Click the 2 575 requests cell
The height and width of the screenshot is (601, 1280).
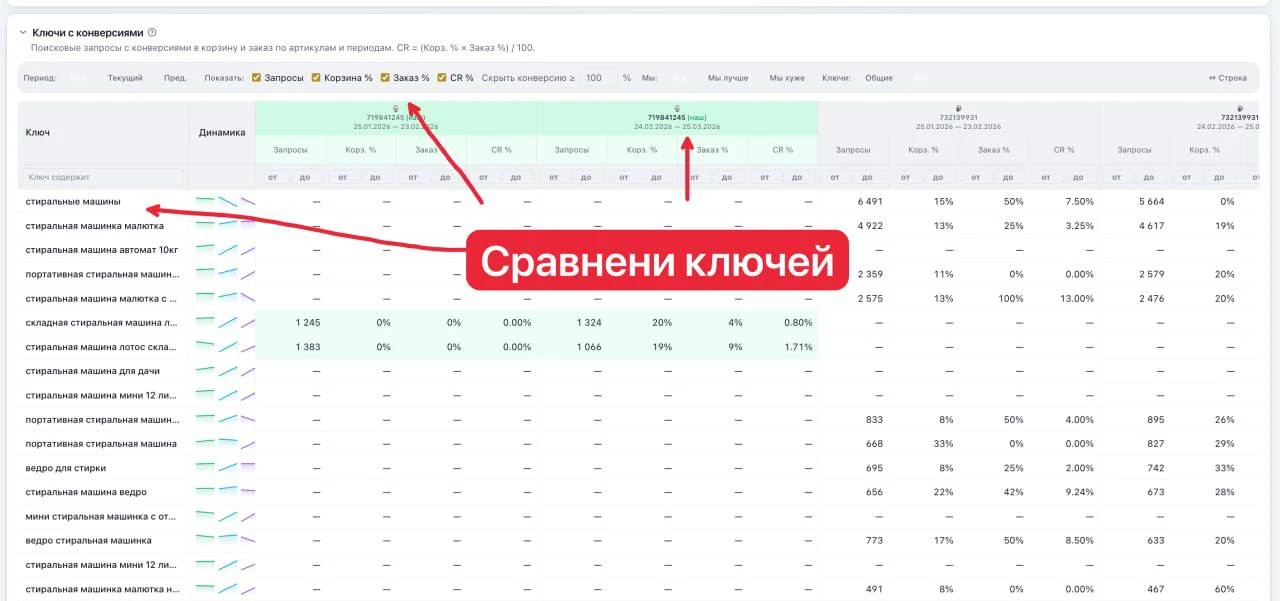point(872,298)
